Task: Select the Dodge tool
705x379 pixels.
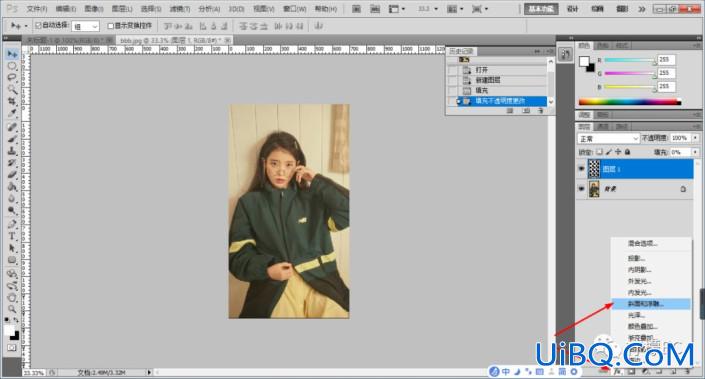Action: tap(12, 210)
